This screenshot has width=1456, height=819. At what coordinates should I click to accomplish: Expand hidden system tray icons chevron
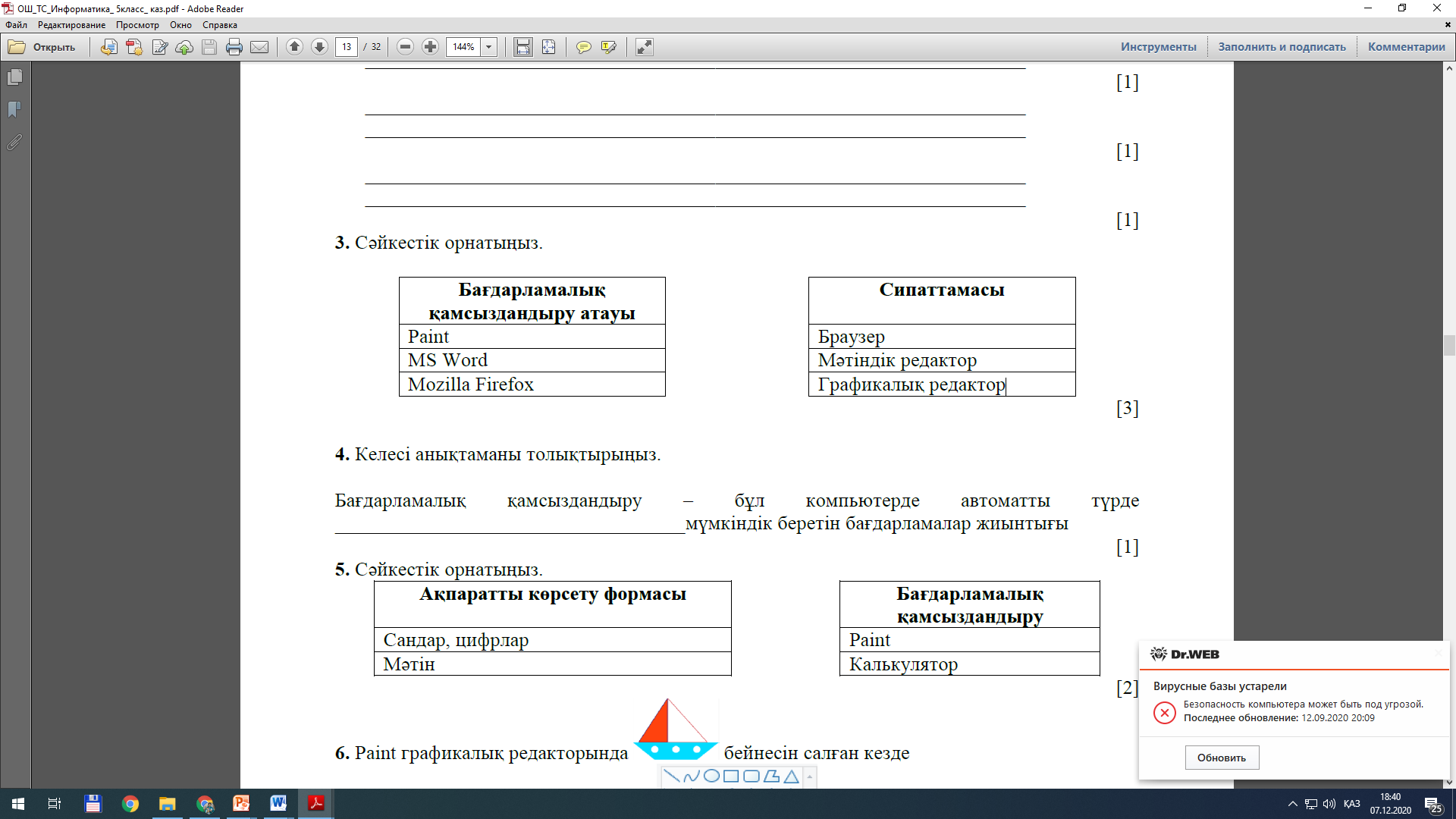[1292, 804]
